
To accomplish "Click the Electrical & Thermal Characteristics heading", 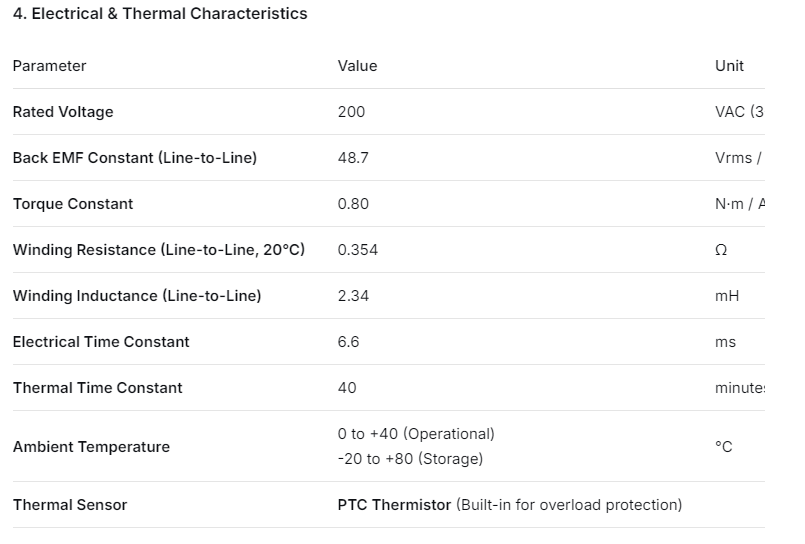I will [160, 14].
